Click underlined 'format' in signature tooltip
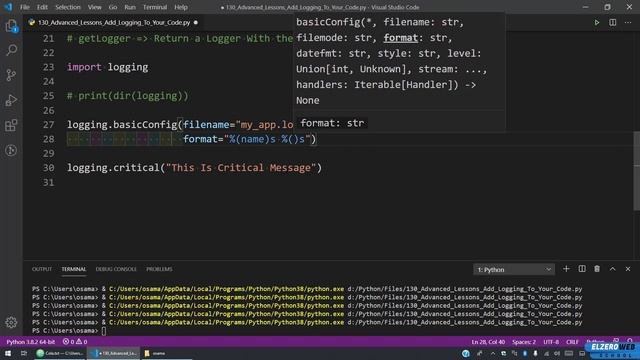 400,38
